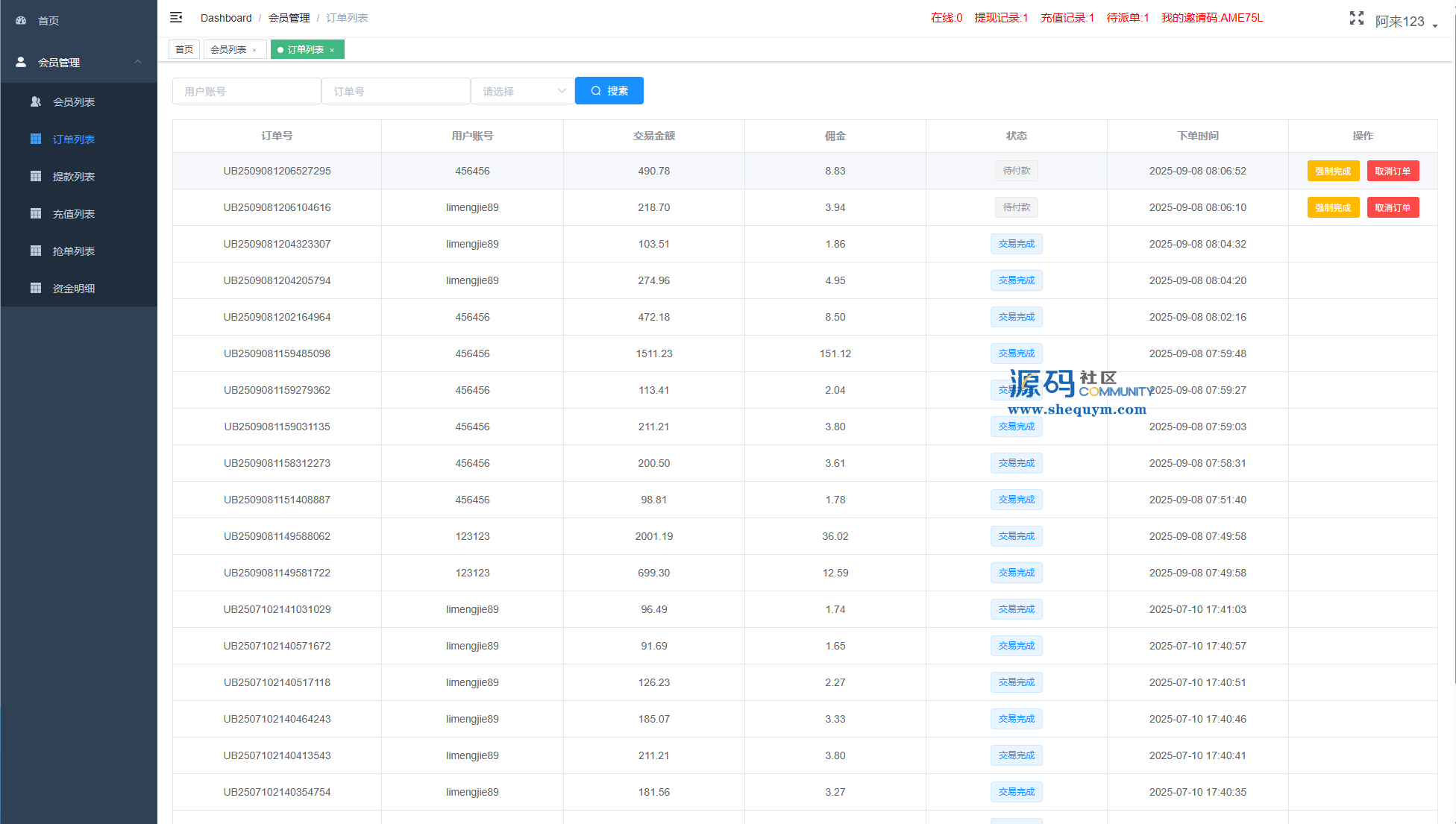
Task: Close the 会员列表 tab
Action: coord(254,50)
